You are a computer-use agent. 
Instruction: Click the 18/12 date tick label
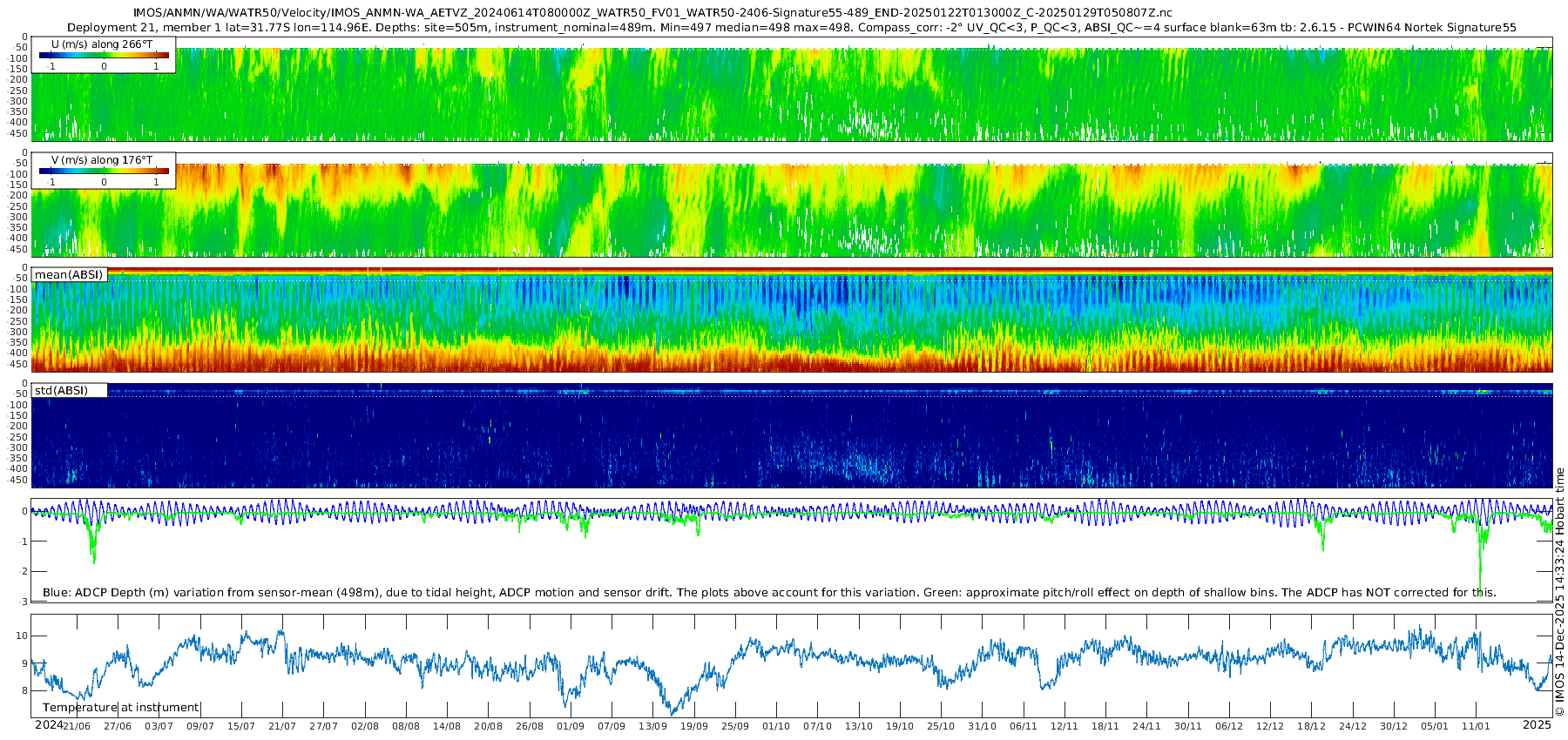[x=1312, y=726]
